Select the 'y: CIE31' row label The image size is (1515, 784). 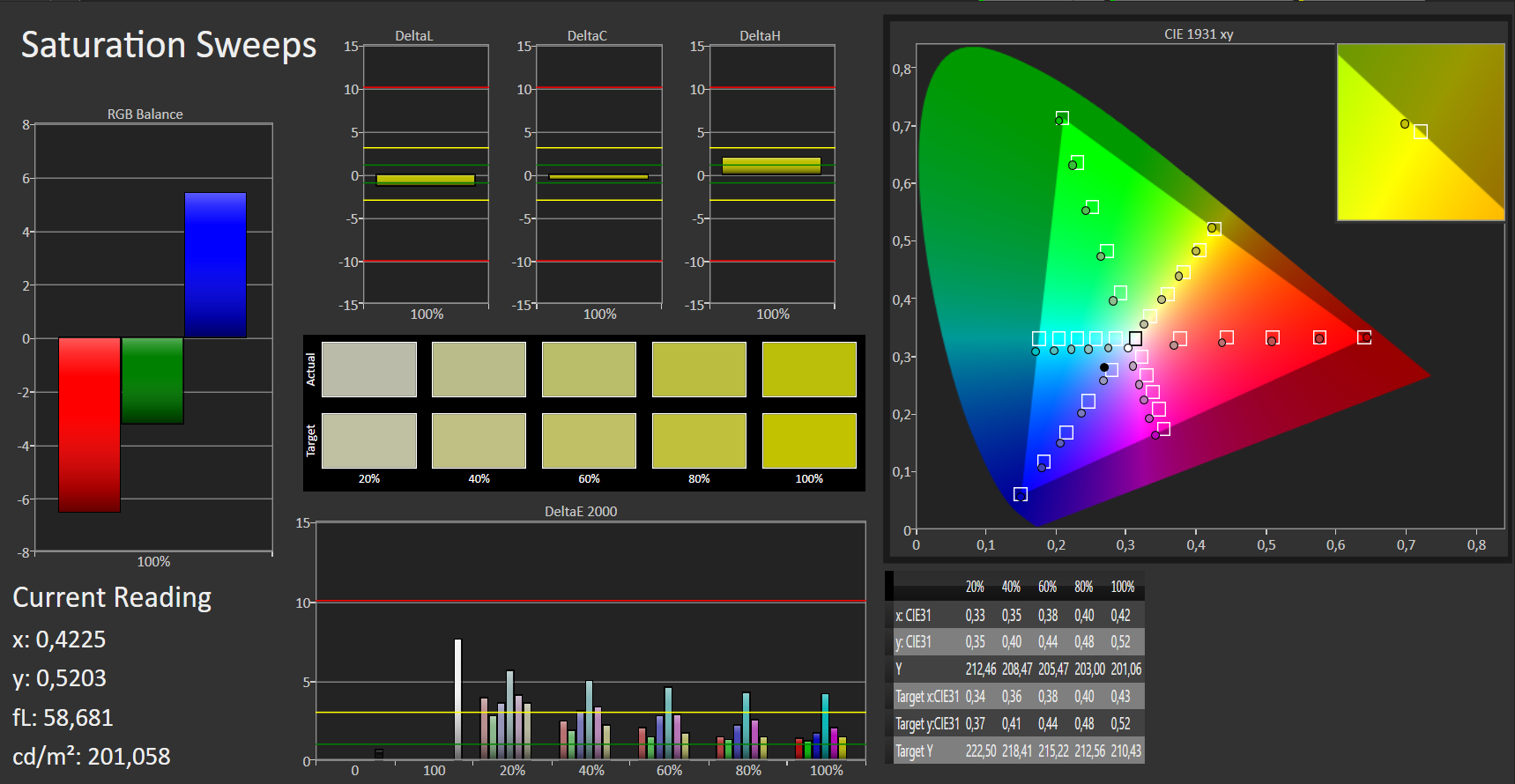tap(913, 642)
